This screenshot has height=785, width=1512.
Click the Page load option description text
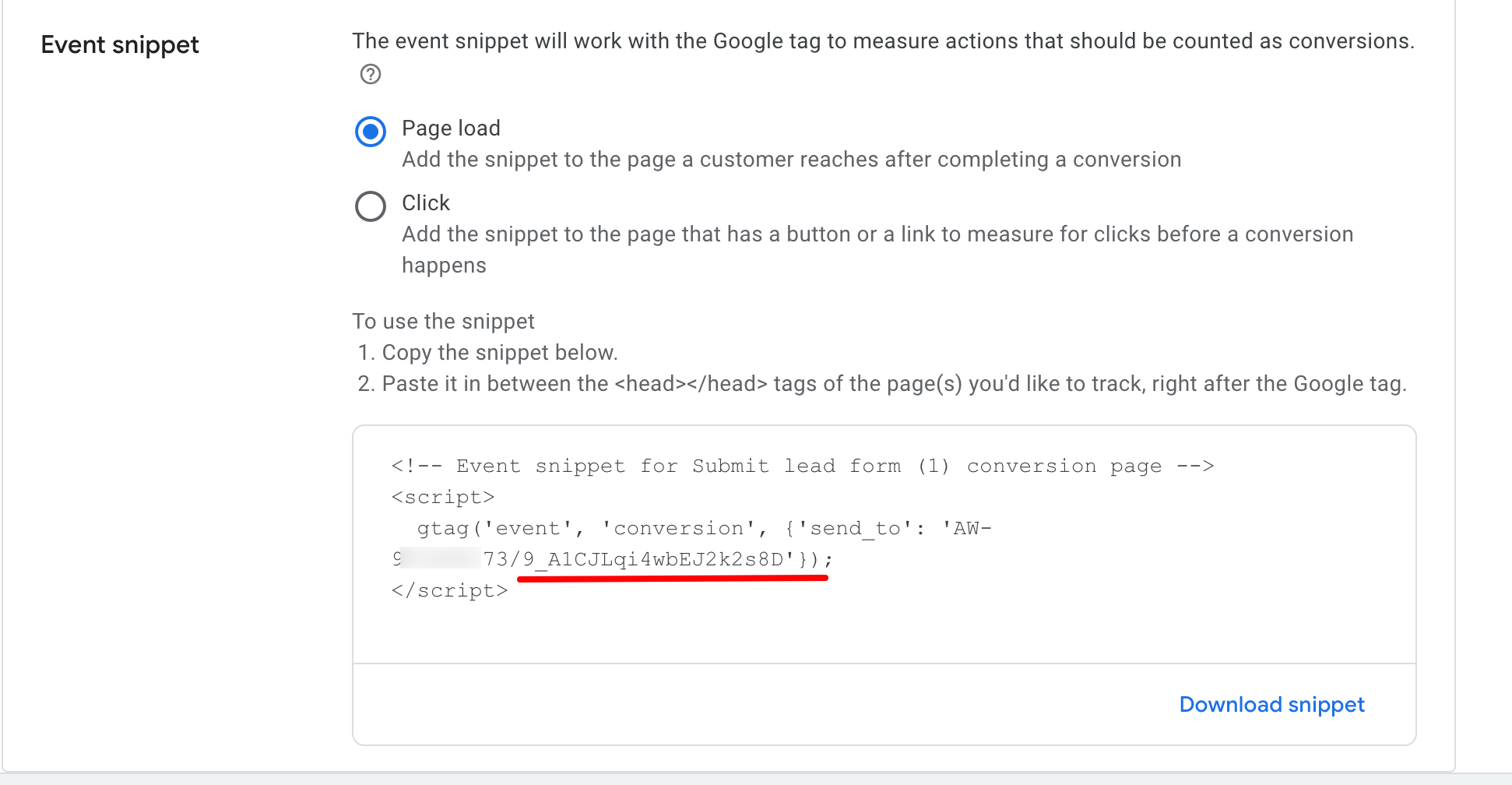click(x=791, y=160)
